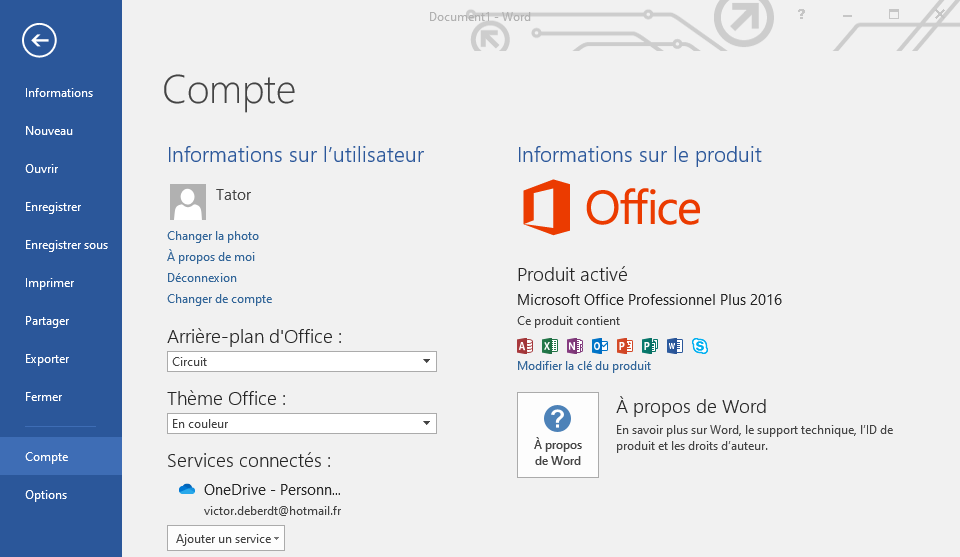Go back using the circled arrow
960x557 pixels.
[39, 40]
